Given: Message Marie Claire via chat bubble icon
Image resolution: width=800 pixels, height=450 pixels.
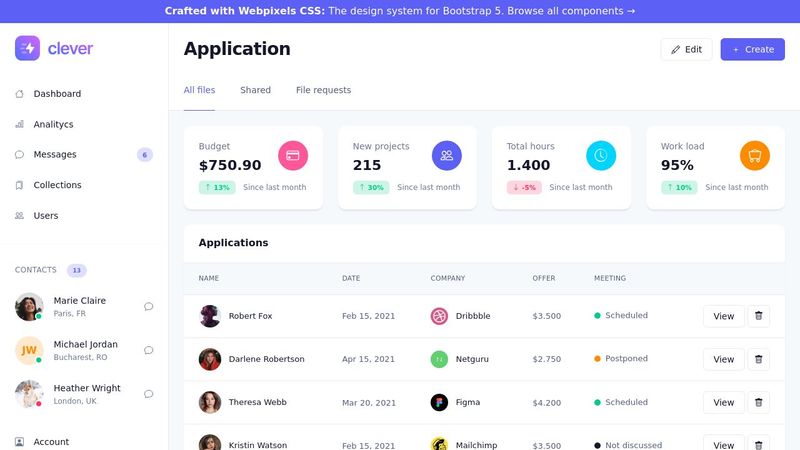Looking at the screenshot, I should 149,307.
